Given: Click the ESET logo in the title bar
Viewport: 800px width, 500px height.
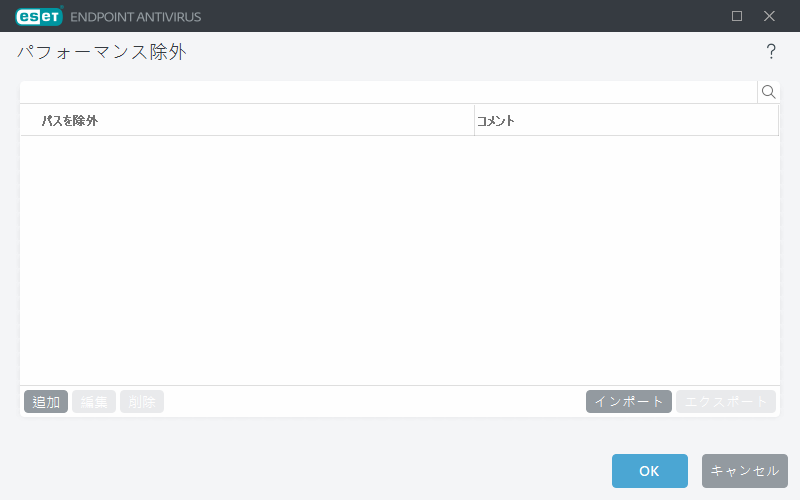Looking at the screenshot, I should (40, 16).
